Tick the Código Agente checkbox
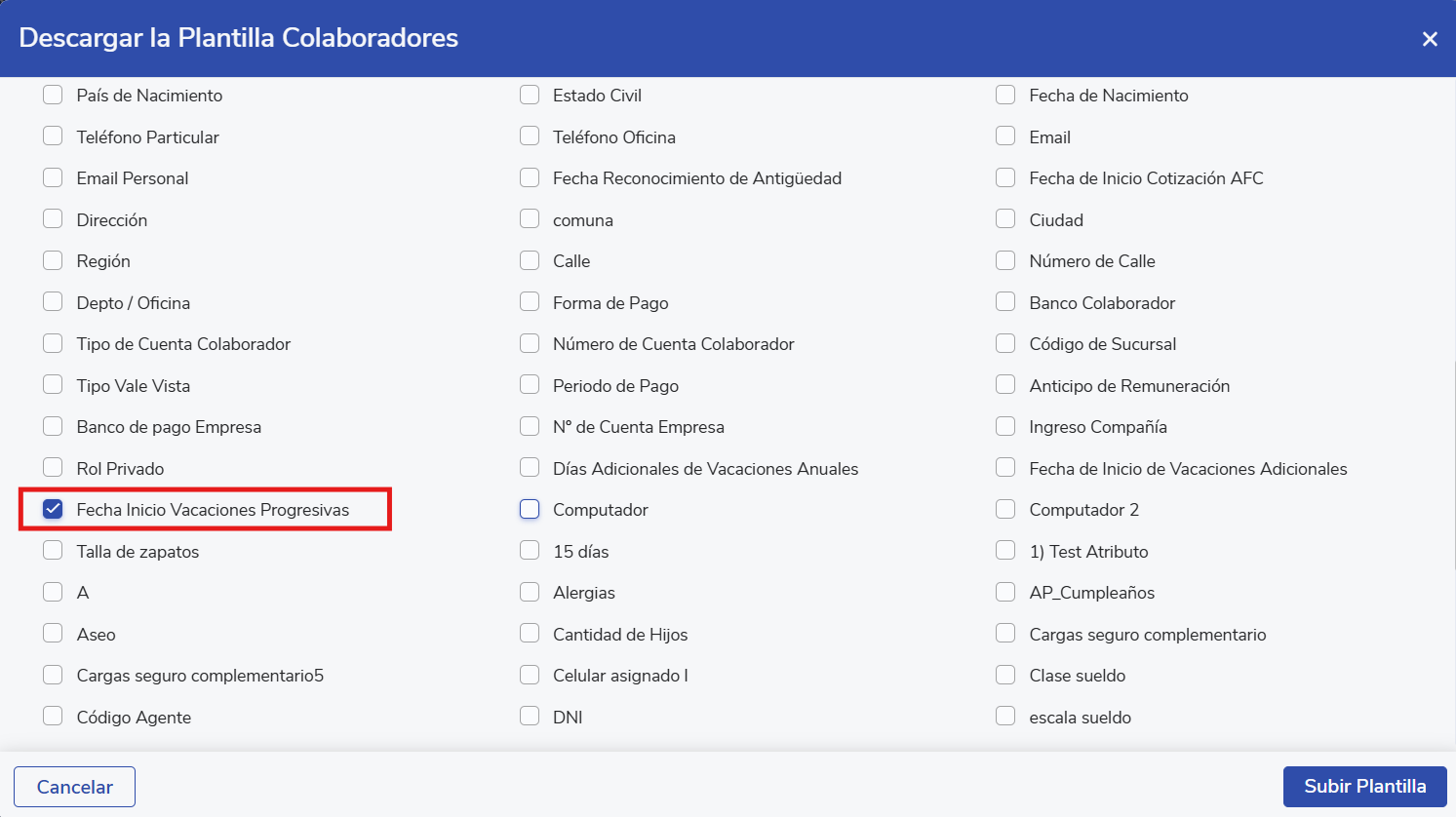The image size is (1456, 817). coord(53,717)
